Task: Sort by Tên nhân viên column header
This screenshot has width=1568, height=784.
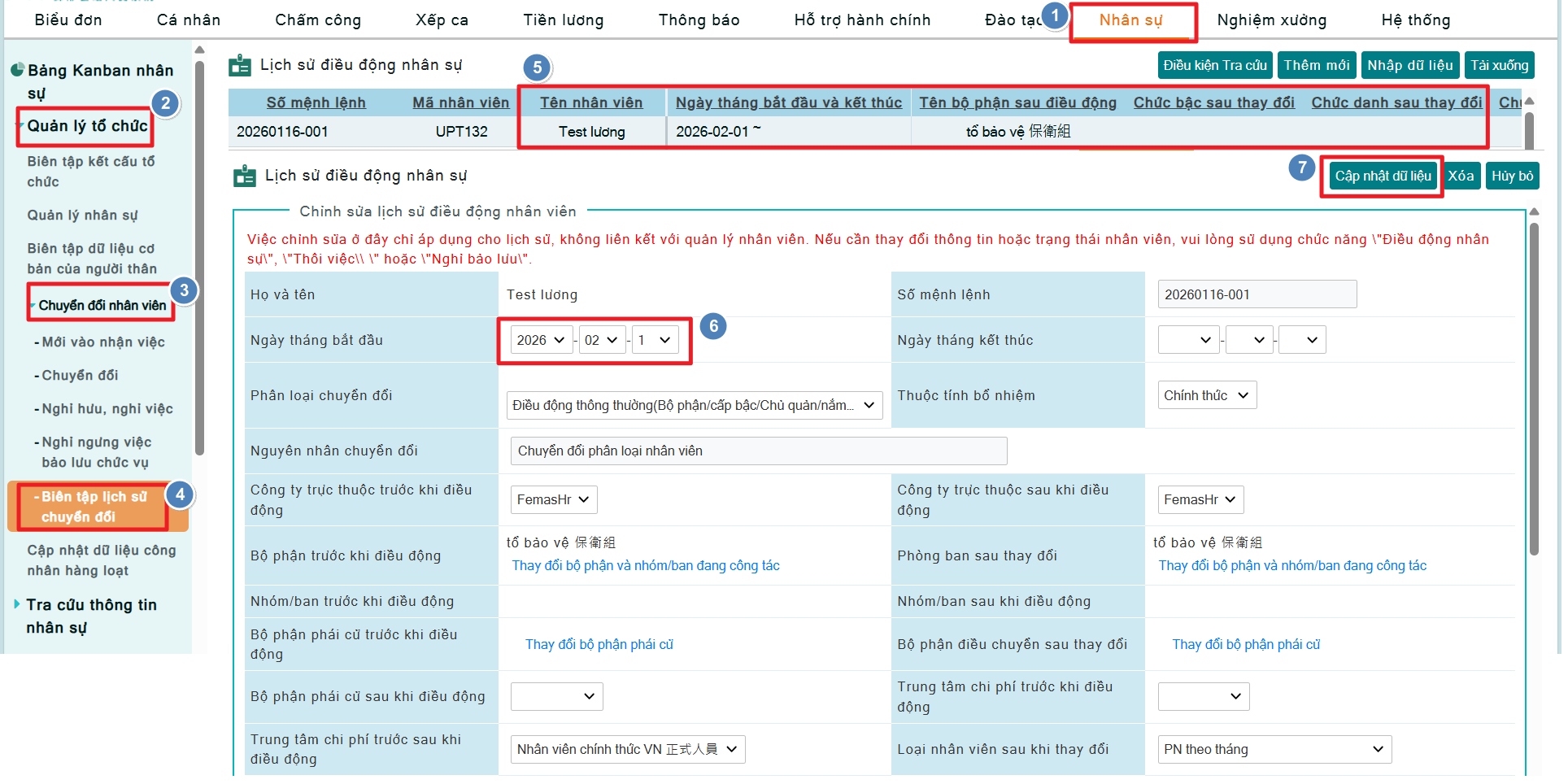Action: (590, 102)
